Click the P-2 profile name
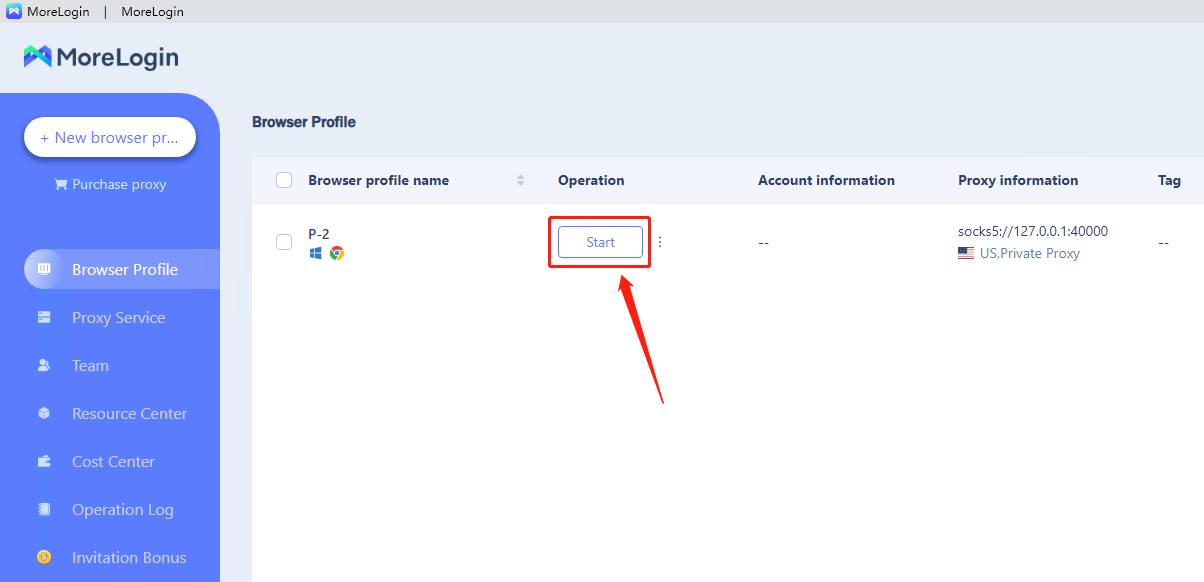The image size is (1204, 582). pyautogui.click(x=319, y=233)
